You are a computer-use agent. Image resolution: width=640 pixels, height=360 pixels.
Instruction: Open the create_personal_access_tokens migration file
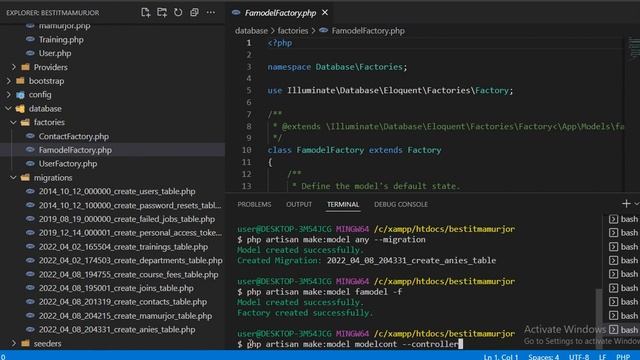coord(130,233)
